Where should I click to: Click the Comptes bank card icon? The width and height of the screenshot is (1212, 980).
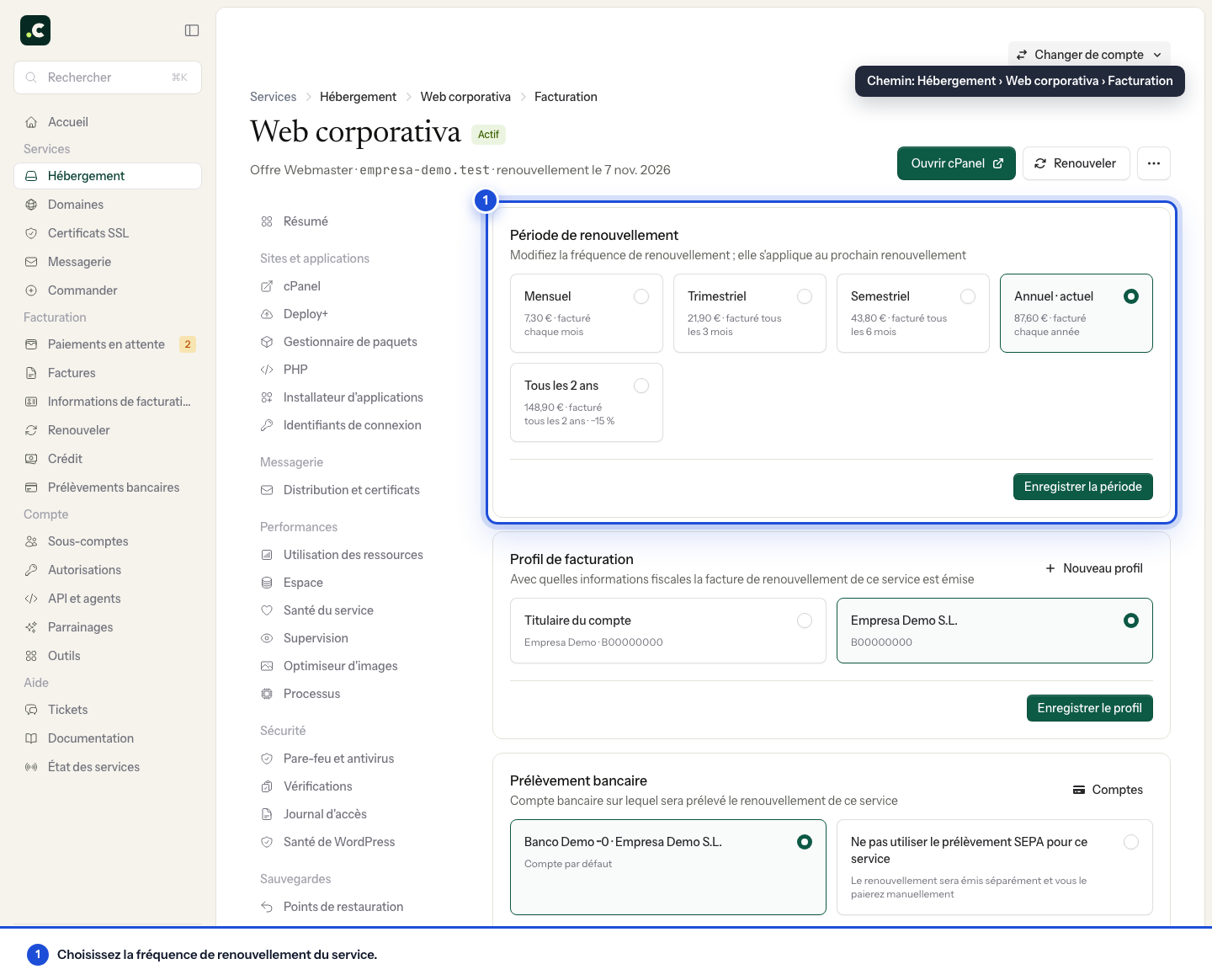[x=1079, y=790]
